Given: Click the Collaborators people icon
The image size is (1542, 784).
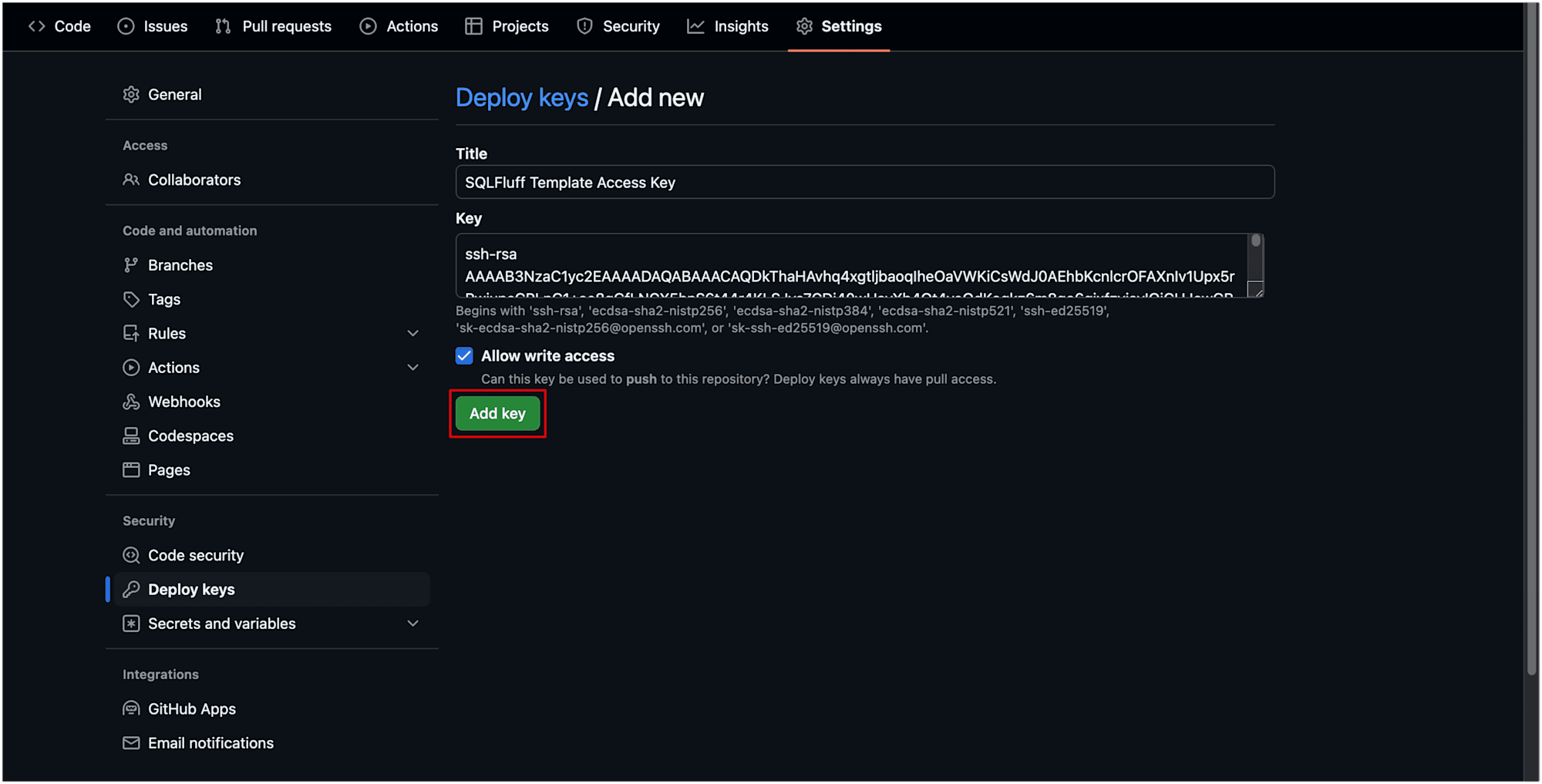Looking at the screenshot, I should [131, 180].
